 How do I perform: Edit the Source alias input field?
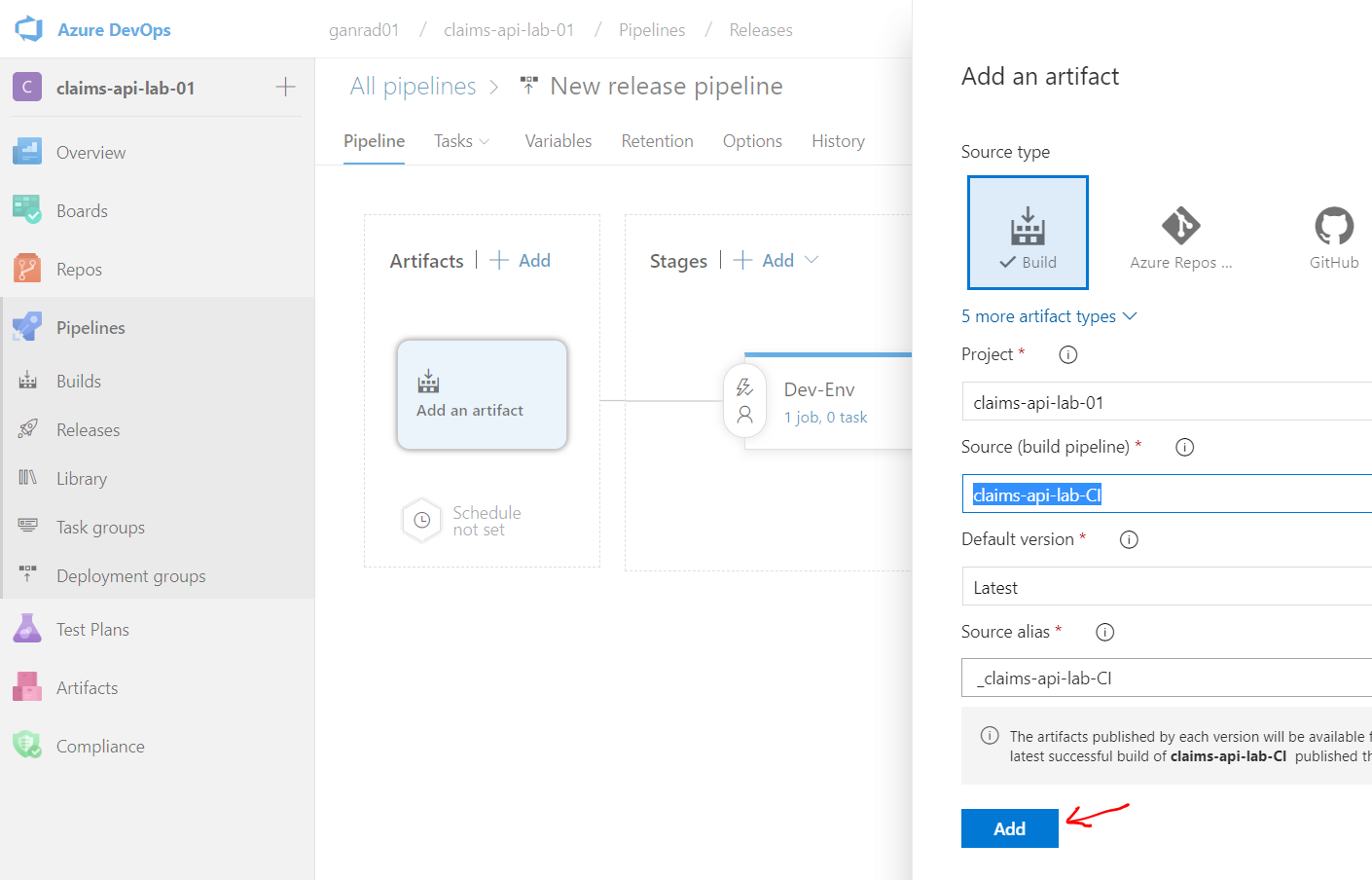pyautogui.click(x=1167, y=678)
